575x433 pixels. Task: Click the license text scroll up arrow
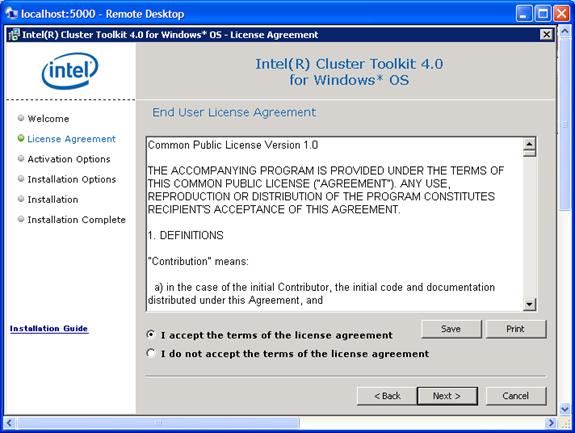tap(529, 143)
